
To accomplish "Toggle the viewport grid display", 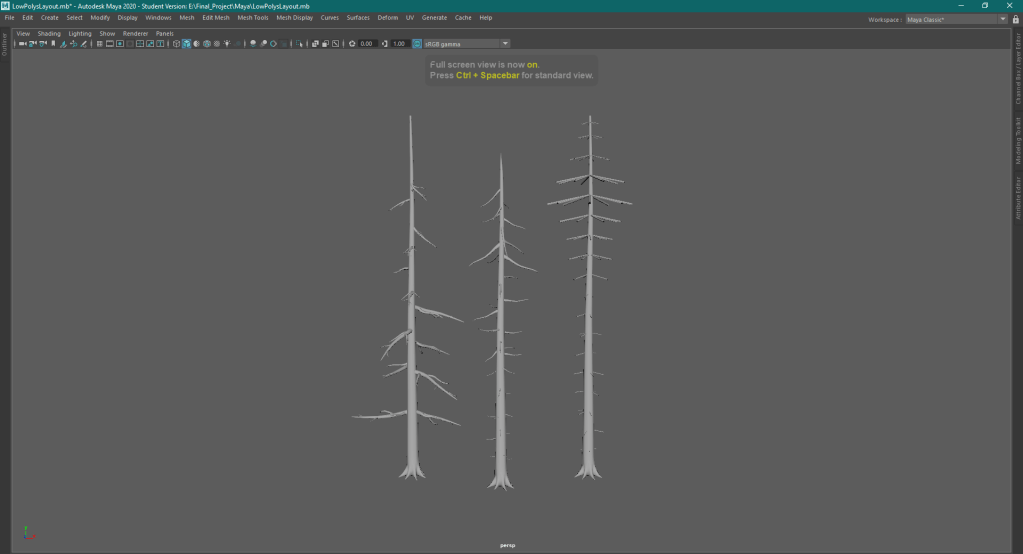I will pos(99,44).
